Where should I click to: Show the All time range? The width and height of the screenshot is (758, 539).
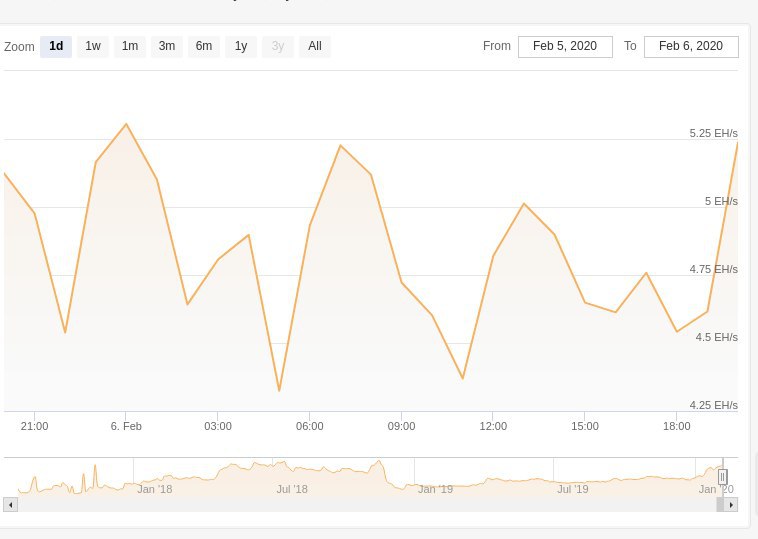315,46
